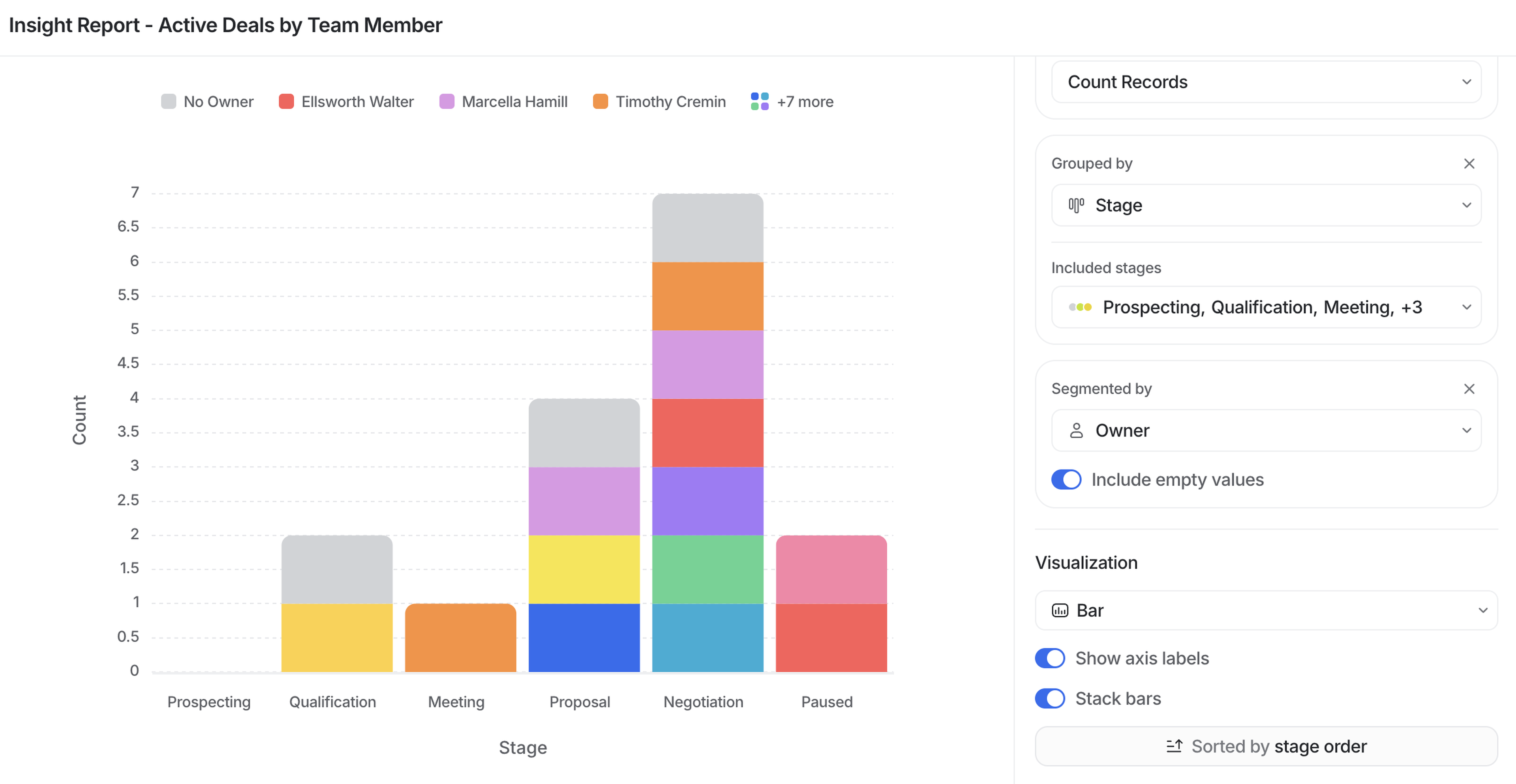This screenshot has height=784, width=1516.
Task: Click the Bar chart icon in Visualization
Action: click(1059, 610)
